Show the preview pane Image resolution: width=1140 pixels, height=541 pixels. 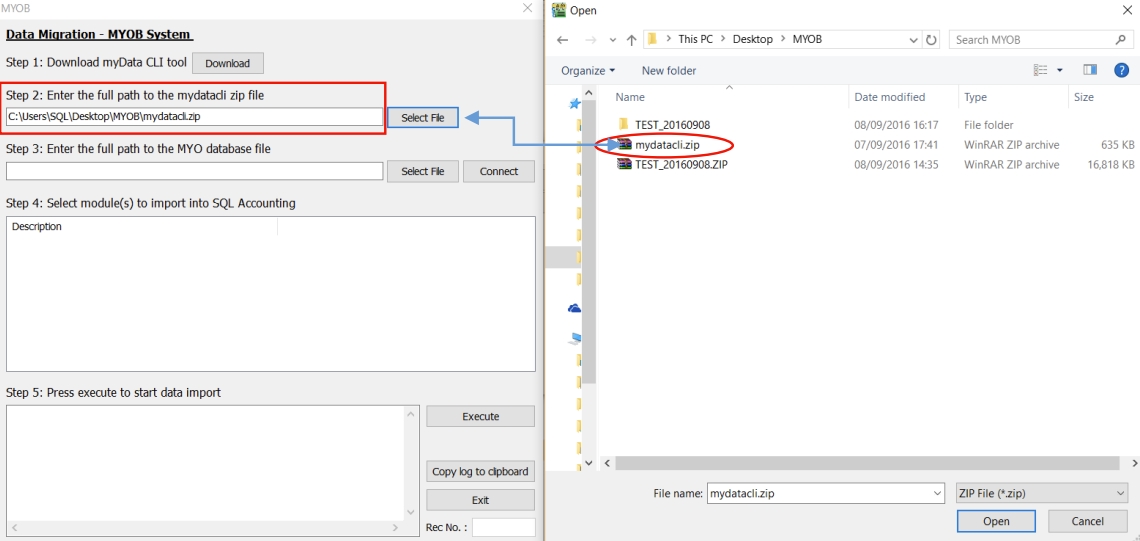tap(1090, 70)
